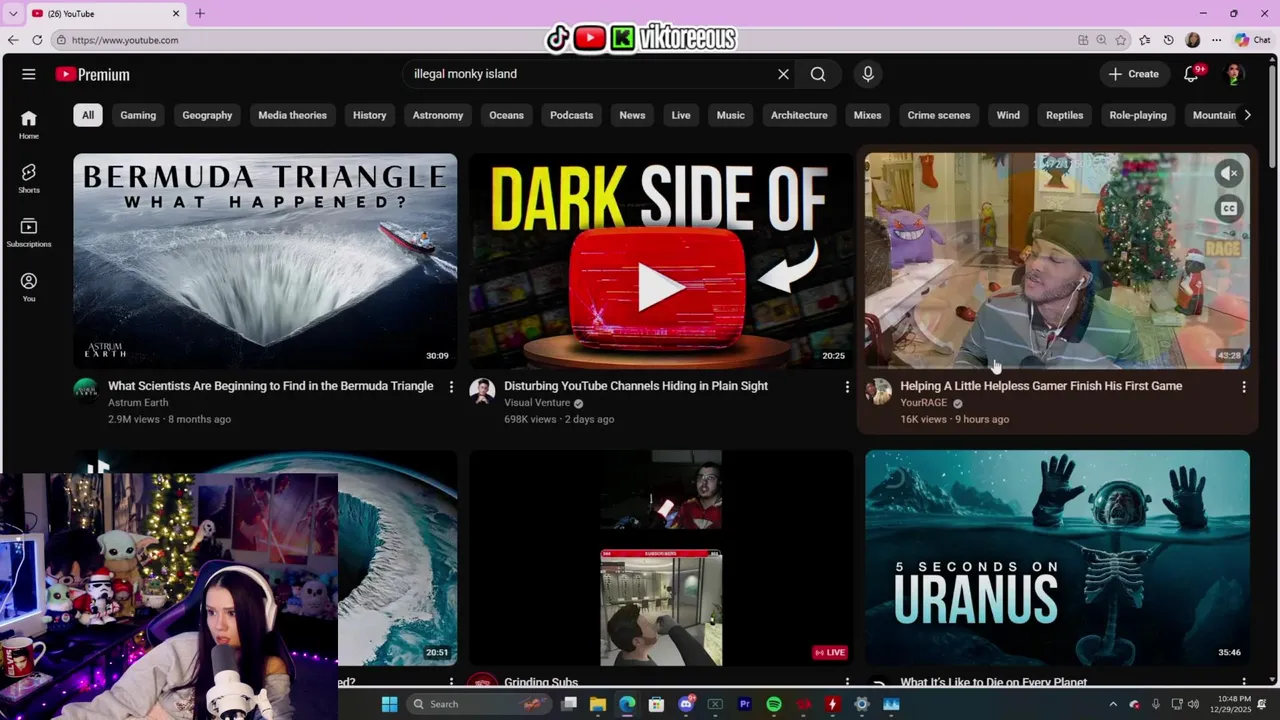Screen dimensions: 1280x720
Task: Show hidden system tray icons chevron
Action: 1113,704
